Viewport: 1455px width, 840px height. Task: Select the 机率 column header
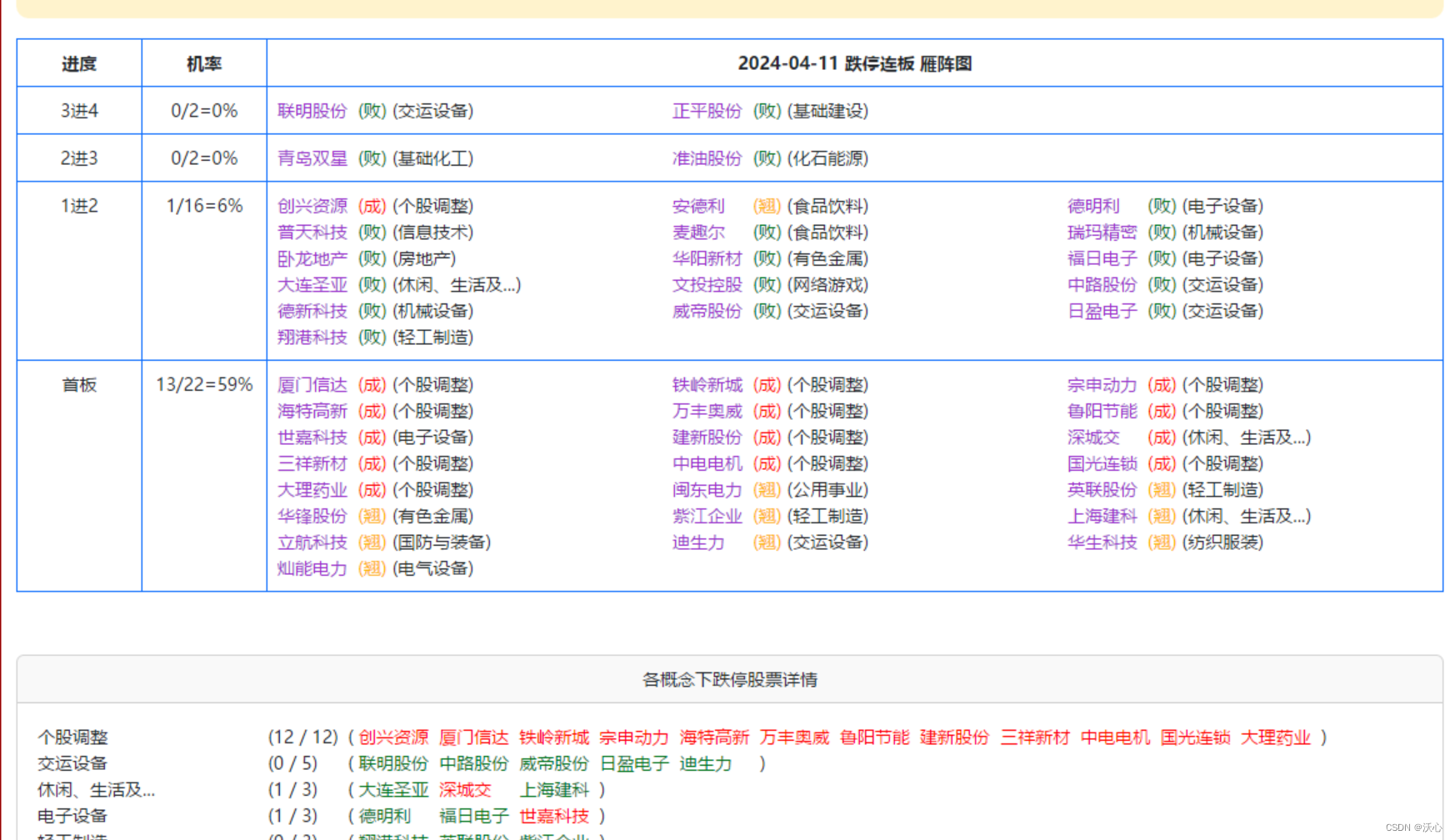point(204,63)
